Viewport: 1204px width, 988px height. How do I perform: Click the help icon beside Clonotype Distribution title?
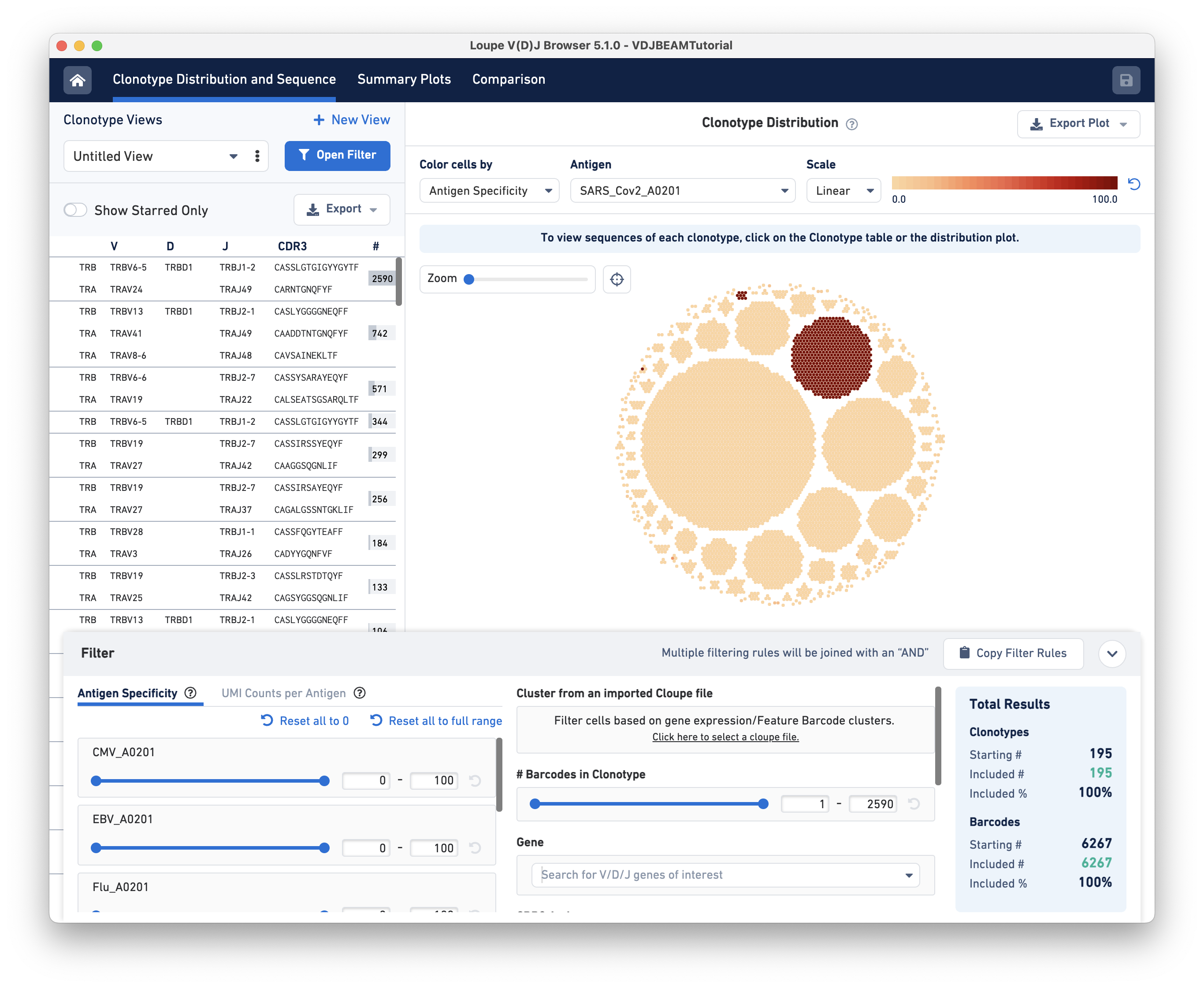(852, 124)
